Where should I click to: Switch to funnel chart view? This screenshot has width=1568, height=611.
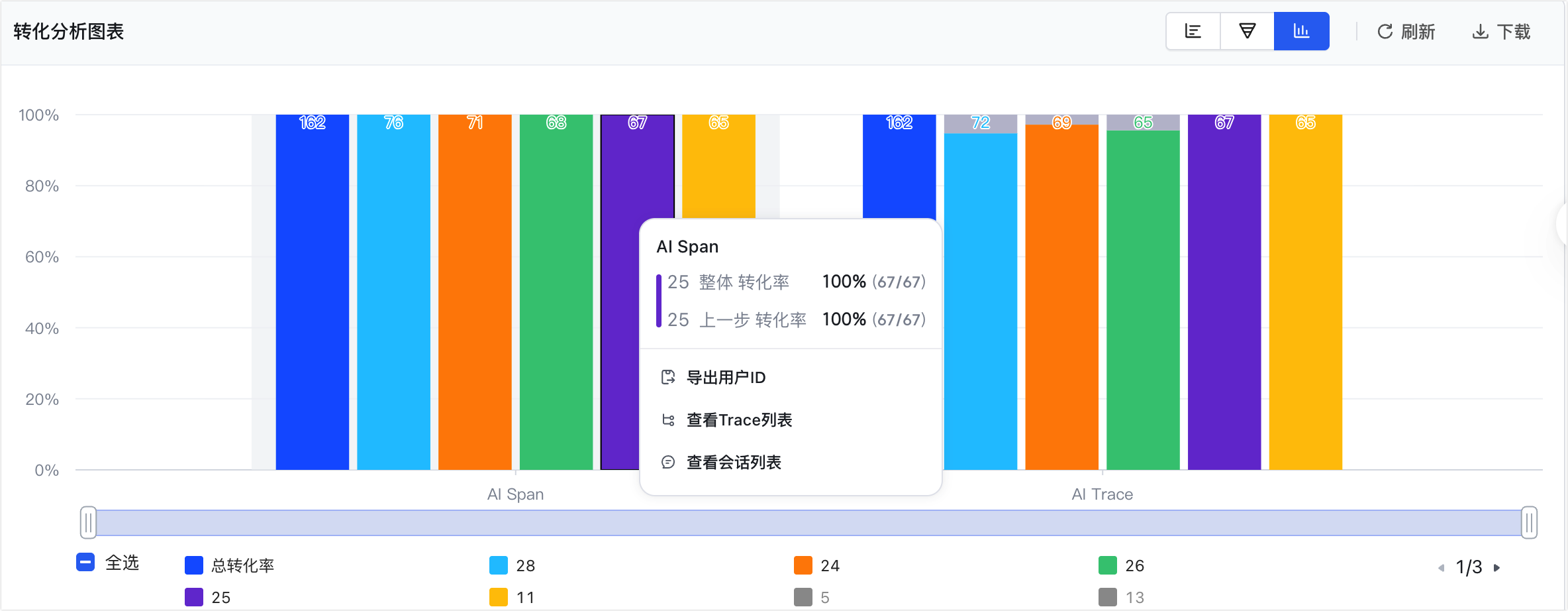[1248, 31]
